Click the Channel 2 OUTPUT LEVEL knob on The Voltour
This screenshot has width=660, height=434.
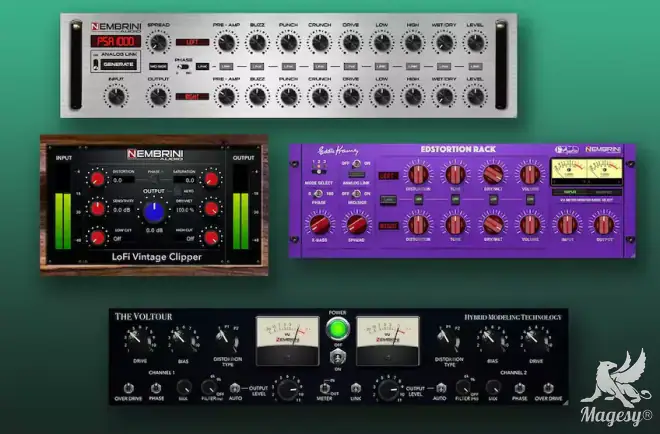388,390
